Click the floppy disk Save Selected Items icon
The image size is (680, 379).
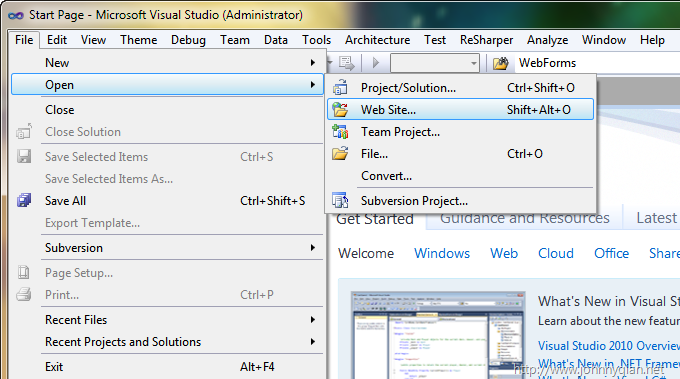[24, 157]
